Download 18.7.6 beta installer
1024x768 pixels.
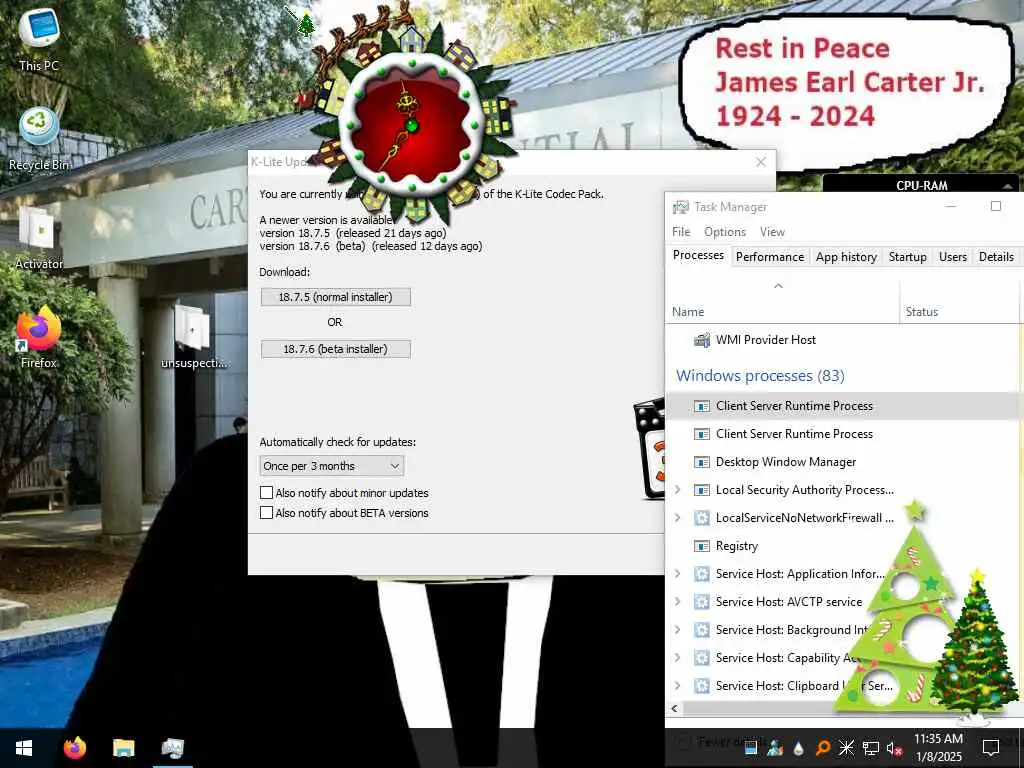point(336,349)
